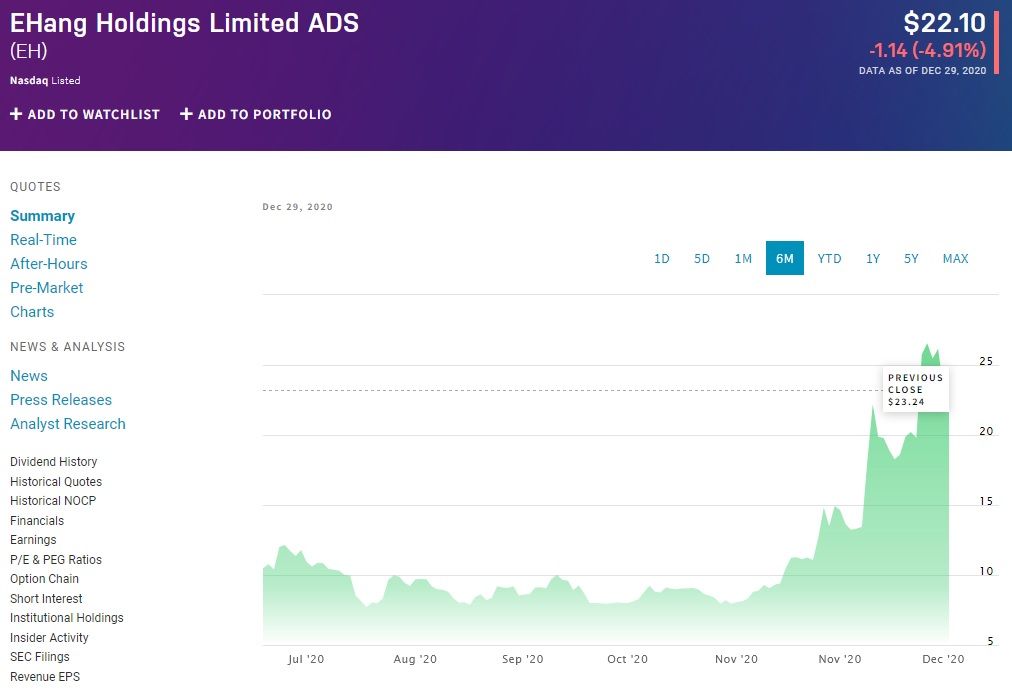The height and width of the screenshot is (692, 1012).
Task: View Analyst Research link
Action: pyautogui.click(x=68, y=424)
